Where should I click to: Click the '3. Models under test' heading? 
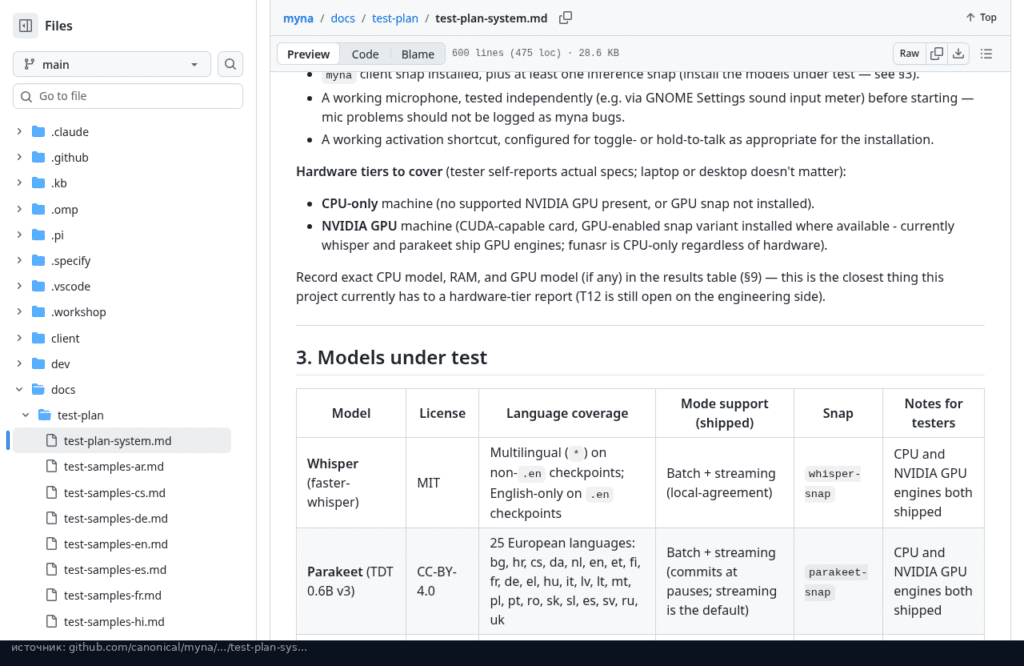[391, 357]
